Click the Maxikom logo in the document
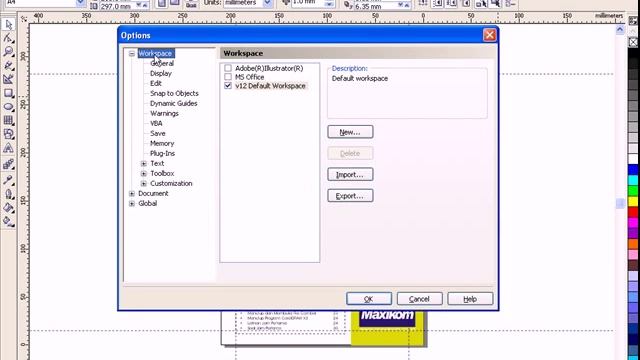 pos(387,317)
